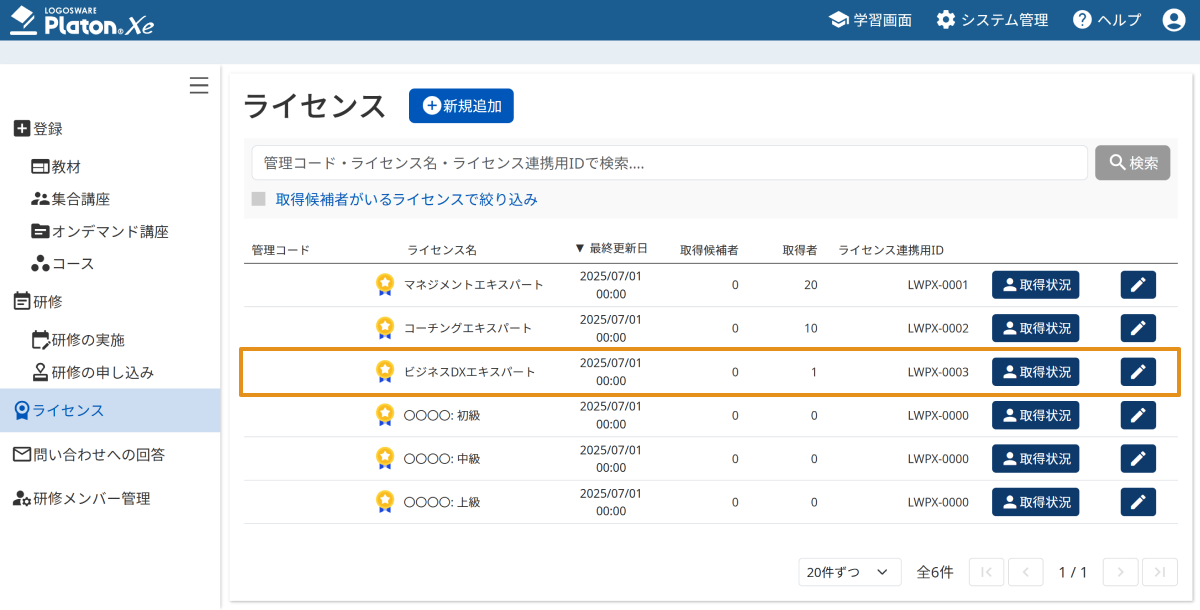Screen dimensions: 1200x610
Task: Go to first page pagination button
Action: (986, 572)
